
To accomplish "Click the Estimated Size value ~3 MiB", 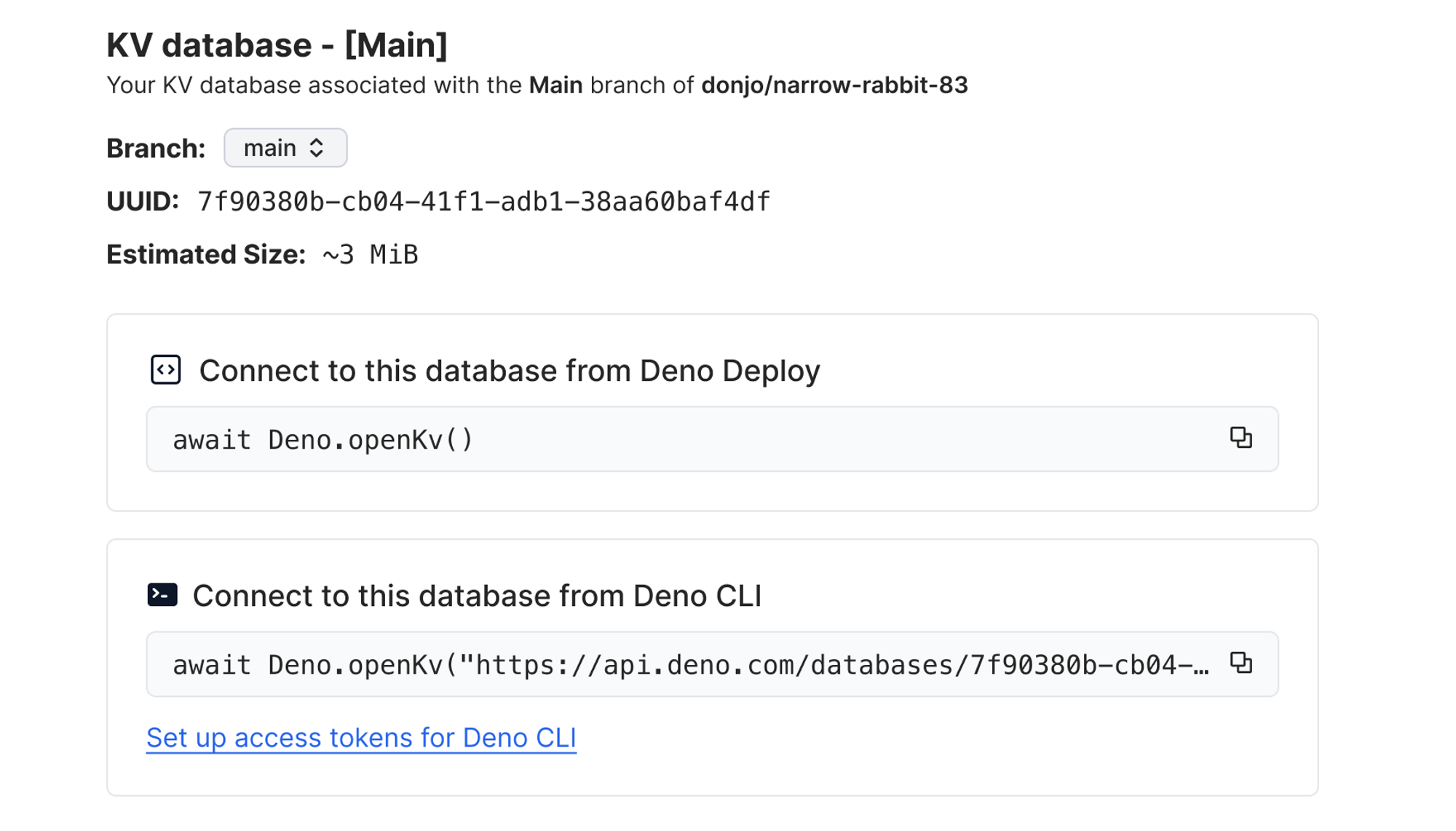I will click(x=370, y=253).
